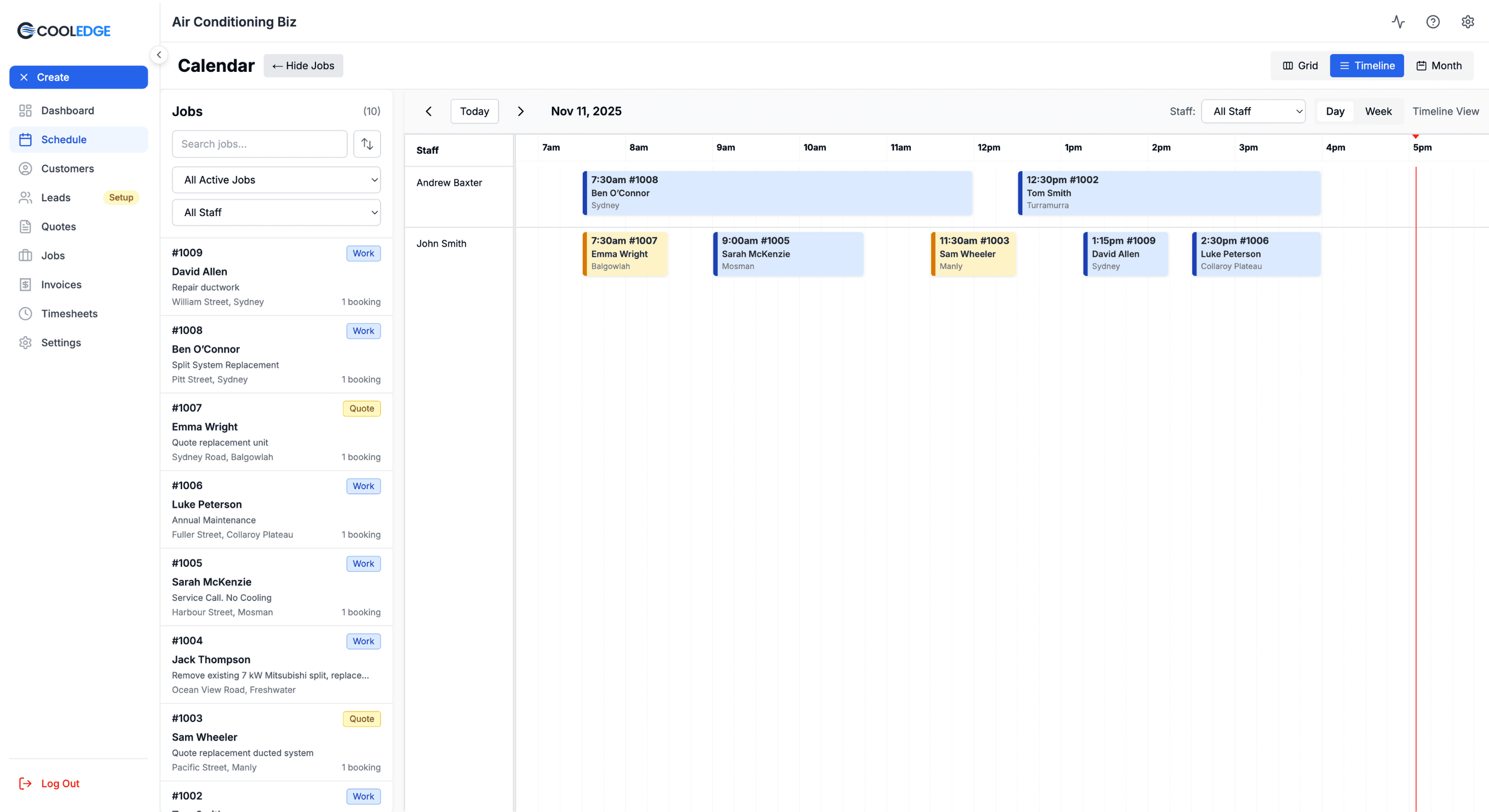Click inside the Search jobs field
The height and width of the screenshot is (812, 1489).
coord(259,143)
